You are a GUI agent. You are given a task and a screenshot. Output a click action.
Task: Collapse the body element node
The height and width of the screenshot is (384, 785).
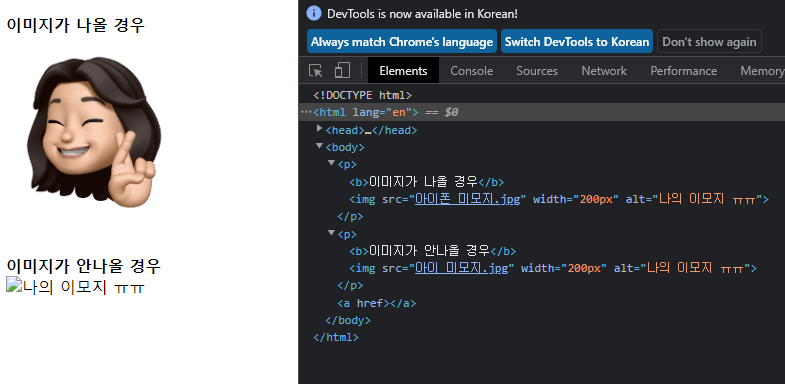click(319, 146)
